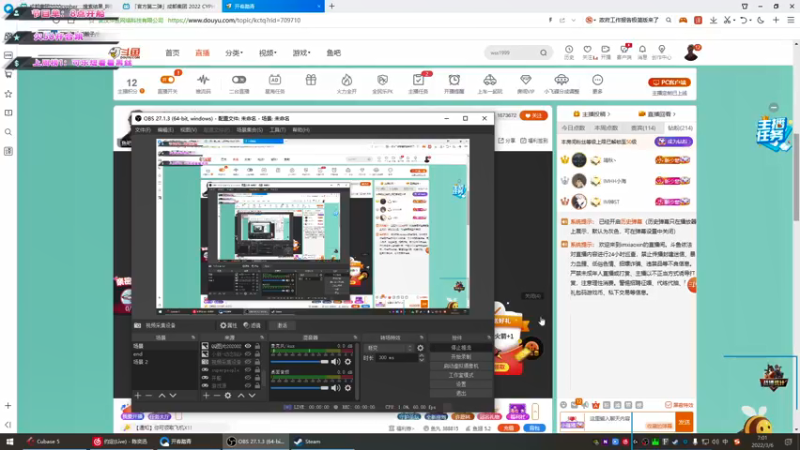Toggle visibility of superpeople source
This screenshot has width=800, height=450.
pos(248,370)
